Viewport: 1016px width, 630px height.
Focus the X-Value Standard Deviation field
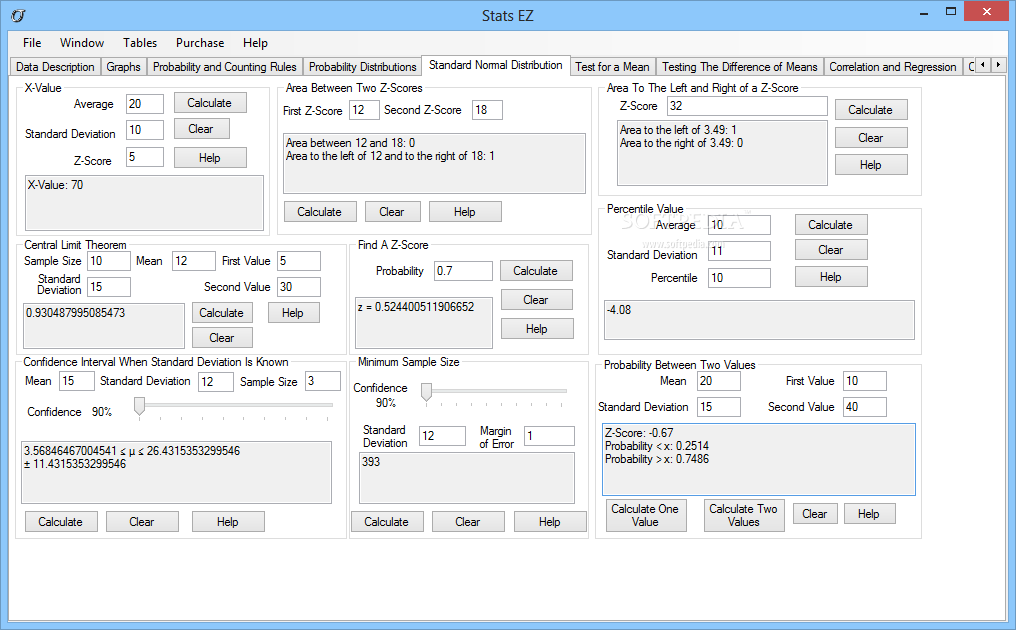pos(144,130)
